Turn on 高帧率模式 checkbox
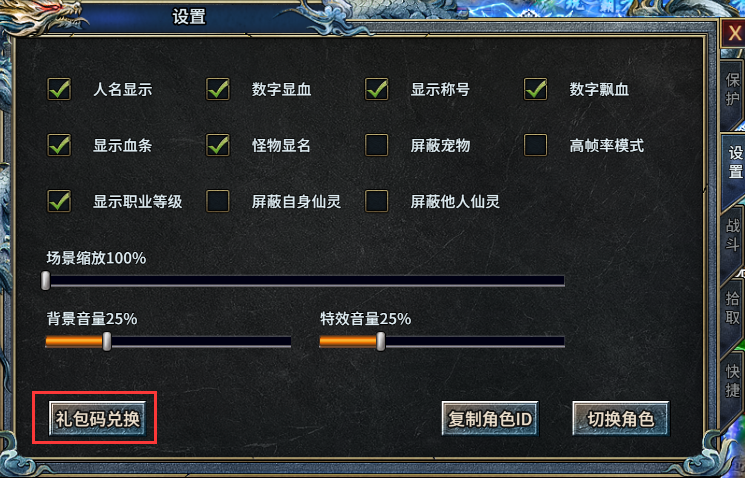Viewport: 745px width, 478px height. 535,145
